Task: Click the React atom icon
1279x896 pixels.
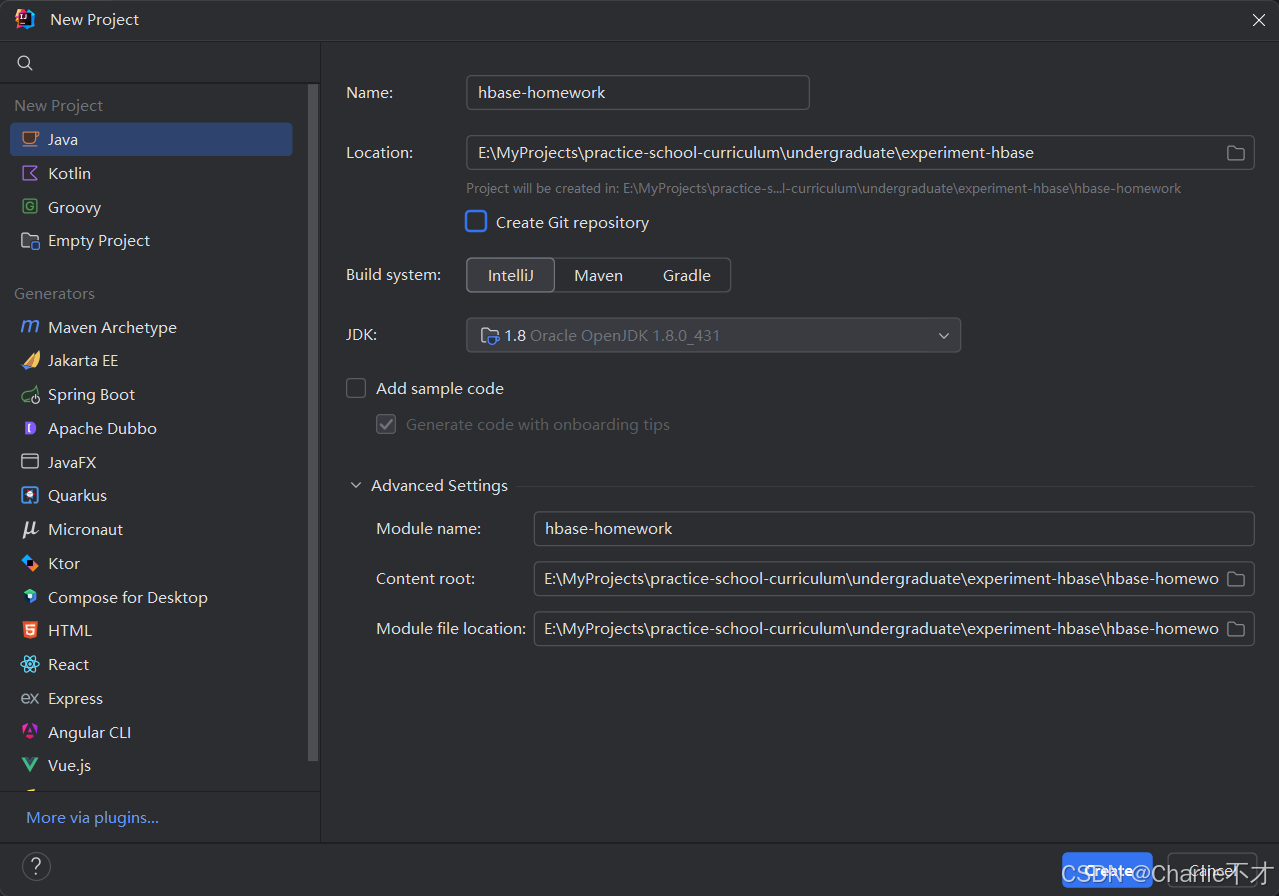Action: coord(30,665)
